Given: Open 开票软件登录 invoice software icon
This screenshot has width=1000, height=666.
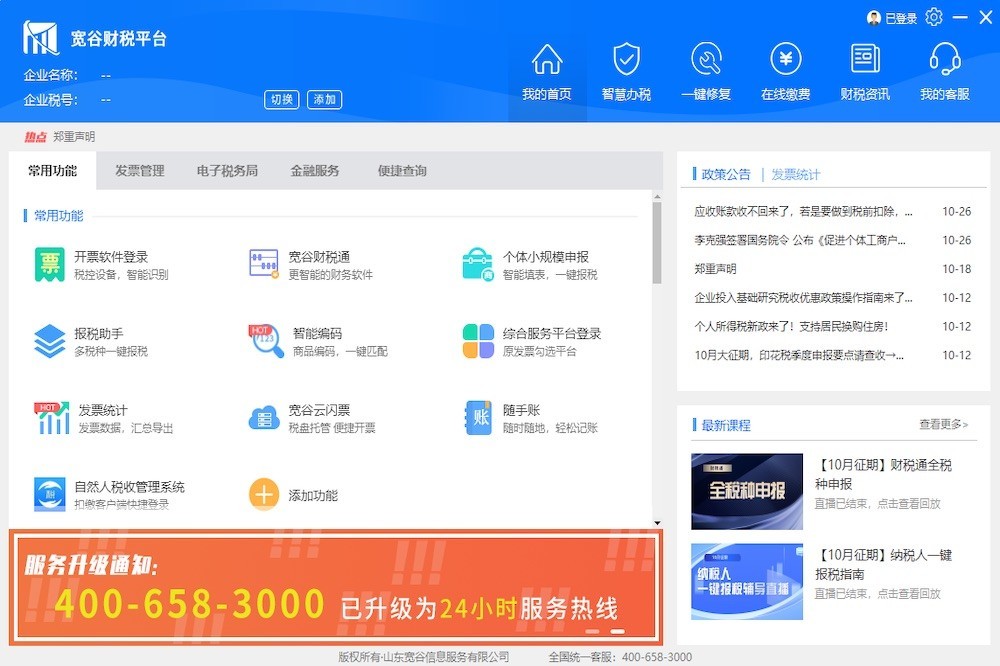Looking at the screenshot, I should (49, 264).
